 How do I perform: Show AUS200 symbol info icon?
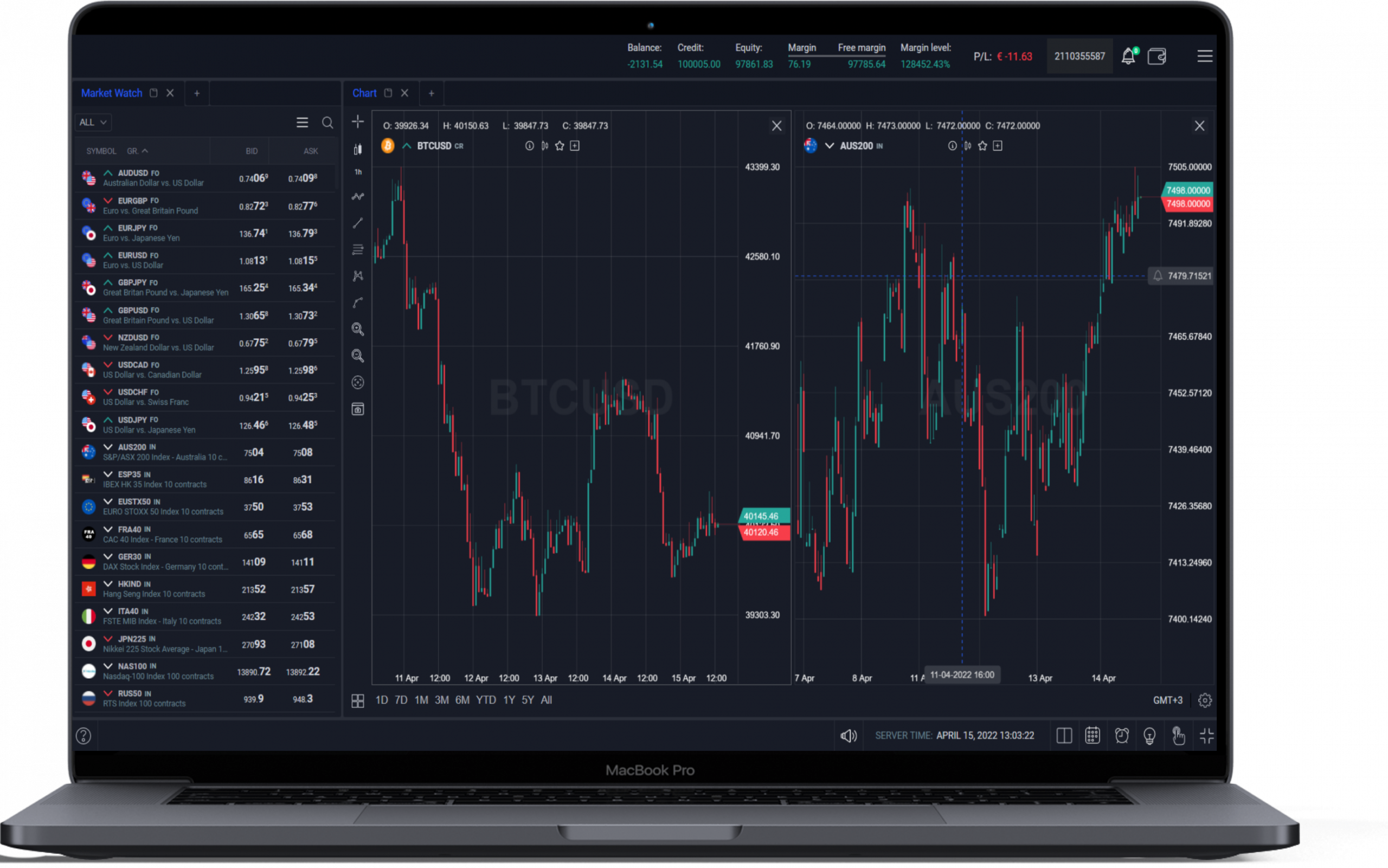pos(952,146)
